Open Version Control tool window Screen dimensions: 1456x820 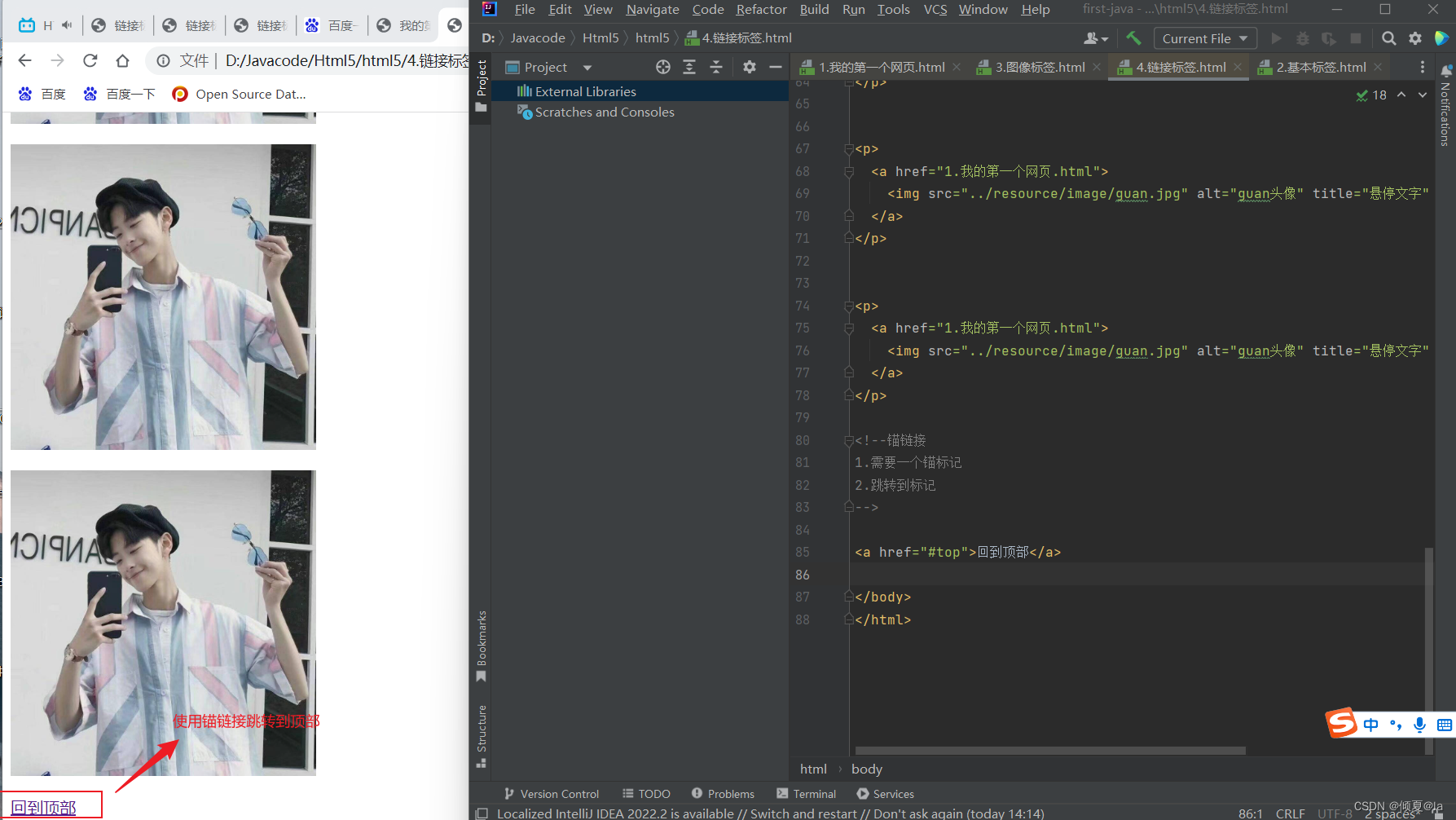(x=551, y=794)
